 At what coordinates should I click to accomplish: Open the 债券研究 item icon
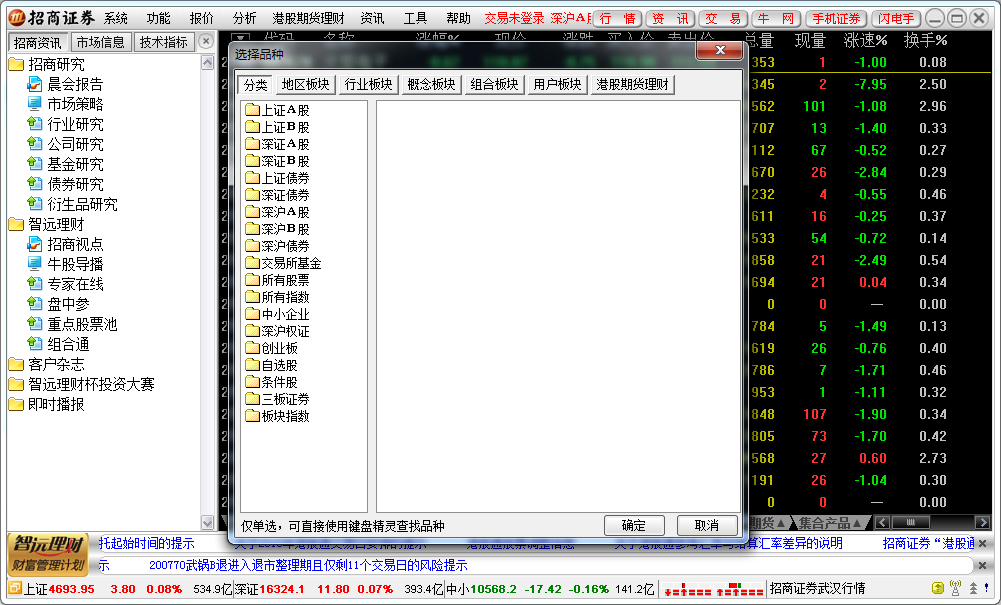(34, 184)
